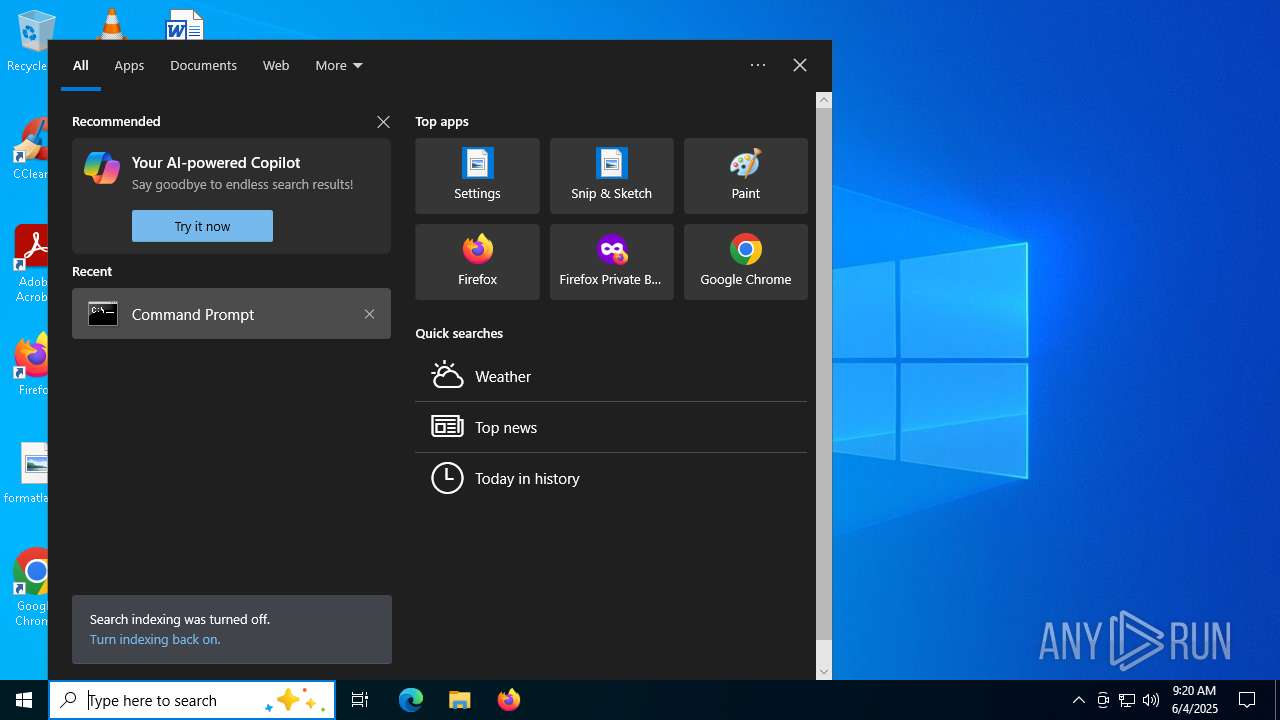Open Top news quick search
Viewport: 1280px width, 720px height.
[611, 427]
